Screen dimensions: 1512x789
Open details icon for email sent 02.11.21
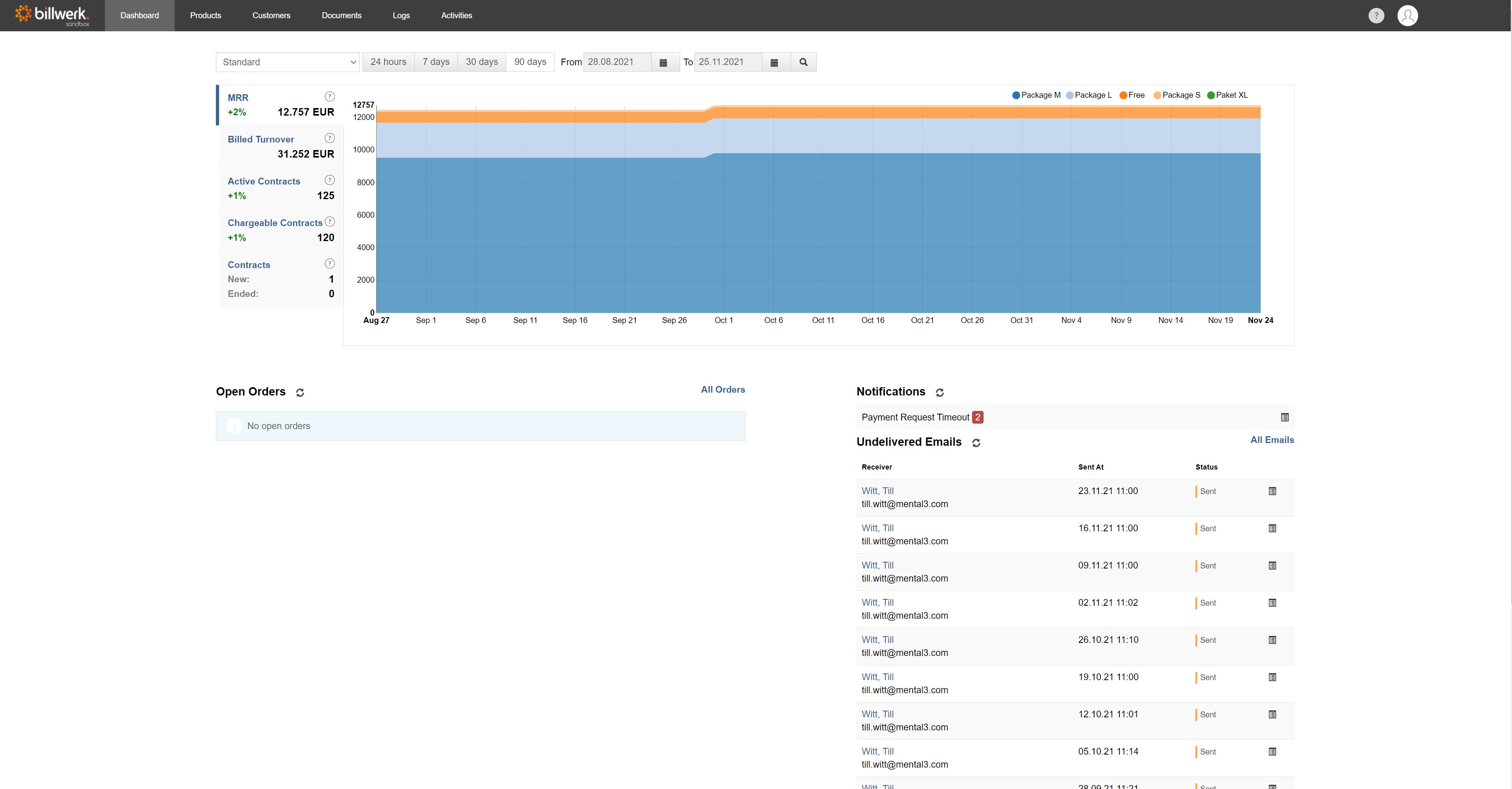[1272, 603]
